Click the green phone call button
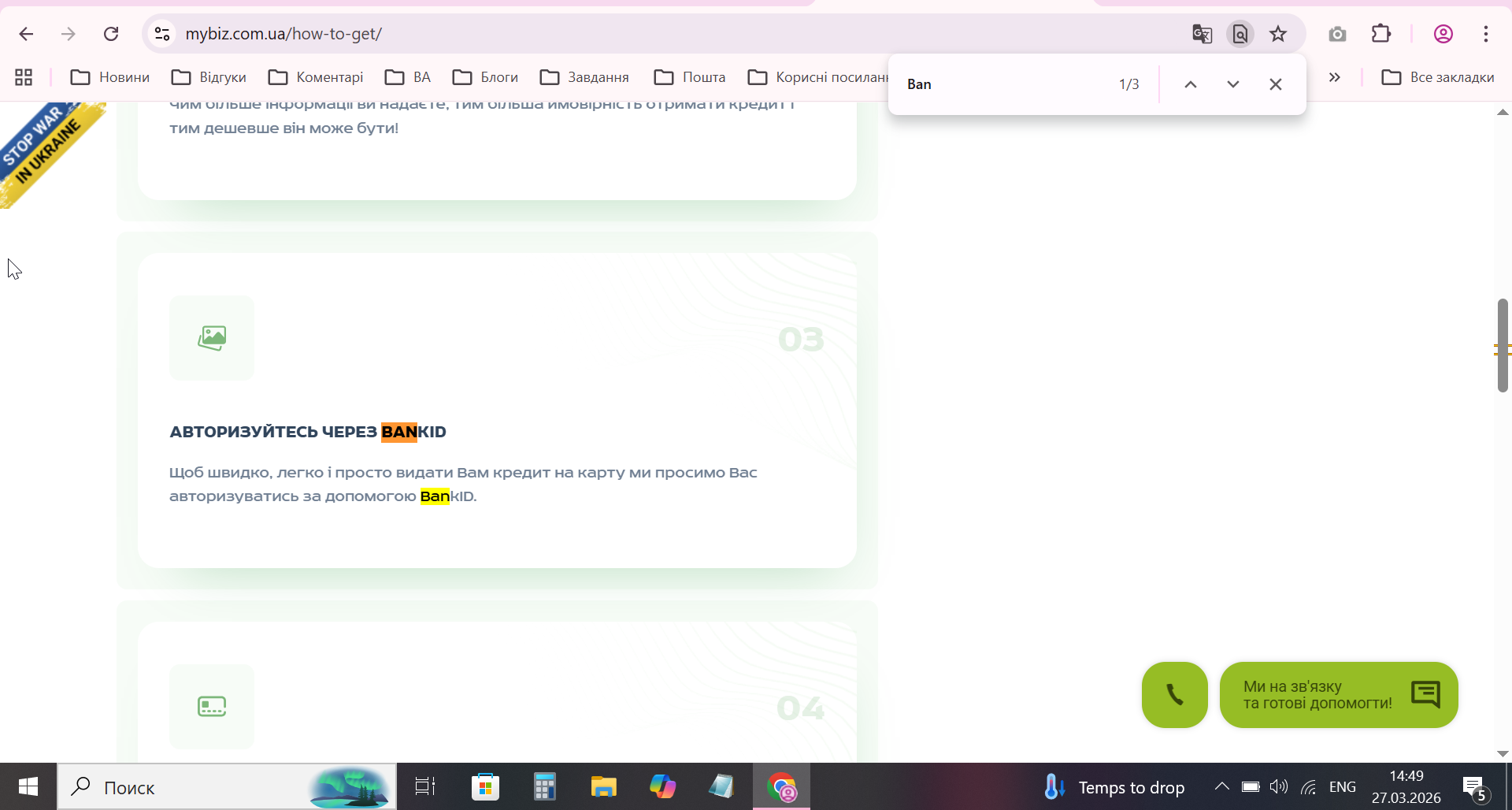Image resolution: width=1512 pixels, height=810 pixels. click(x=1175, y=695)
